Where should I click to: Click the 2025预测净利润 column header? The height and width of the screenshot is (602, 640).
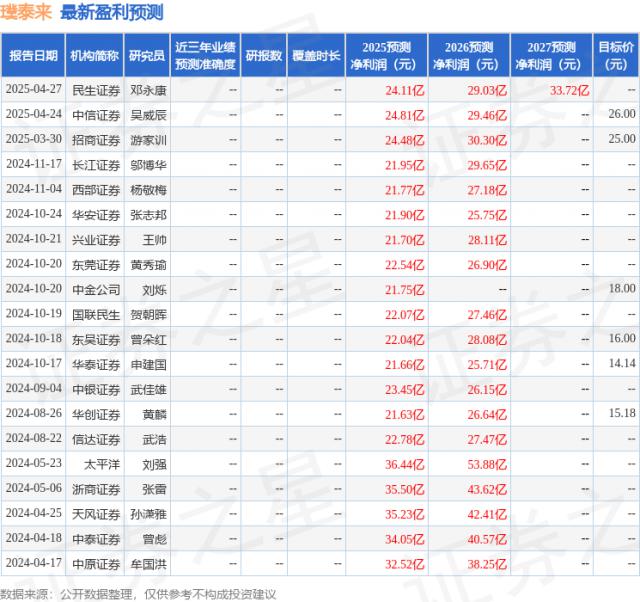click(x=384, y=55)
